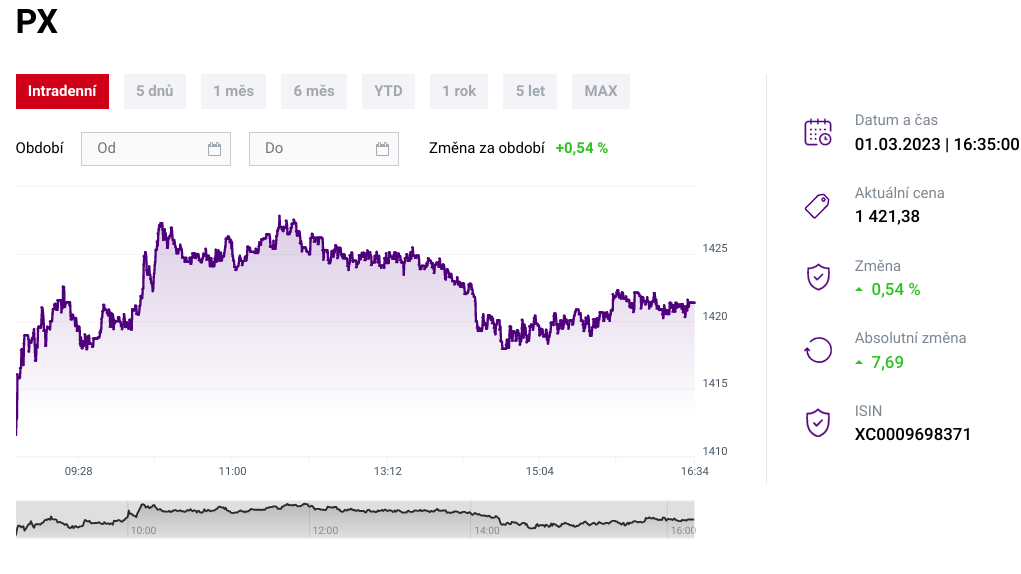Show the MAX time range
The image size is (1021, 574).
tap(601, 91)
